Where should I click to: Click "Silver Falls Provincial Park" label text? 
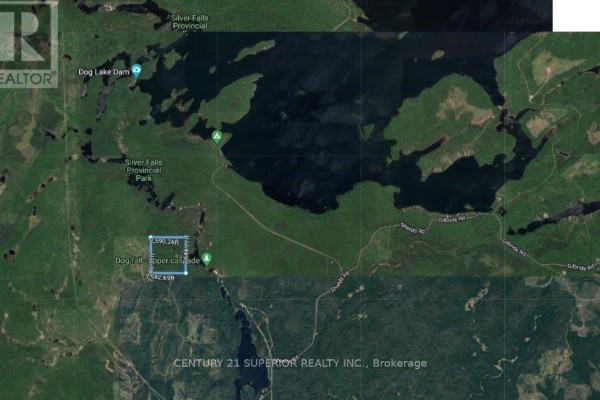[x=143, y=170]
